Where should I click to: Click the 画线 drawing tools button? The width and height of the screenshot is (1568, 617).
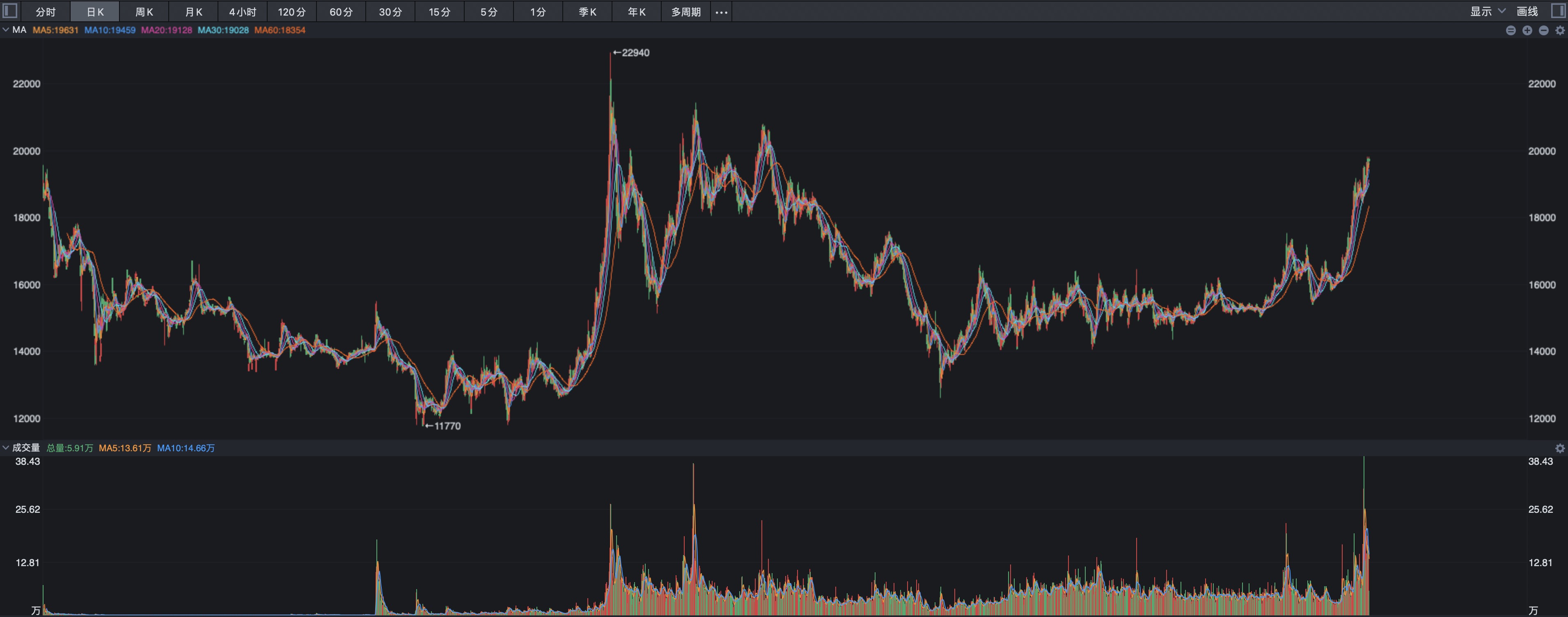[1527, 11]
